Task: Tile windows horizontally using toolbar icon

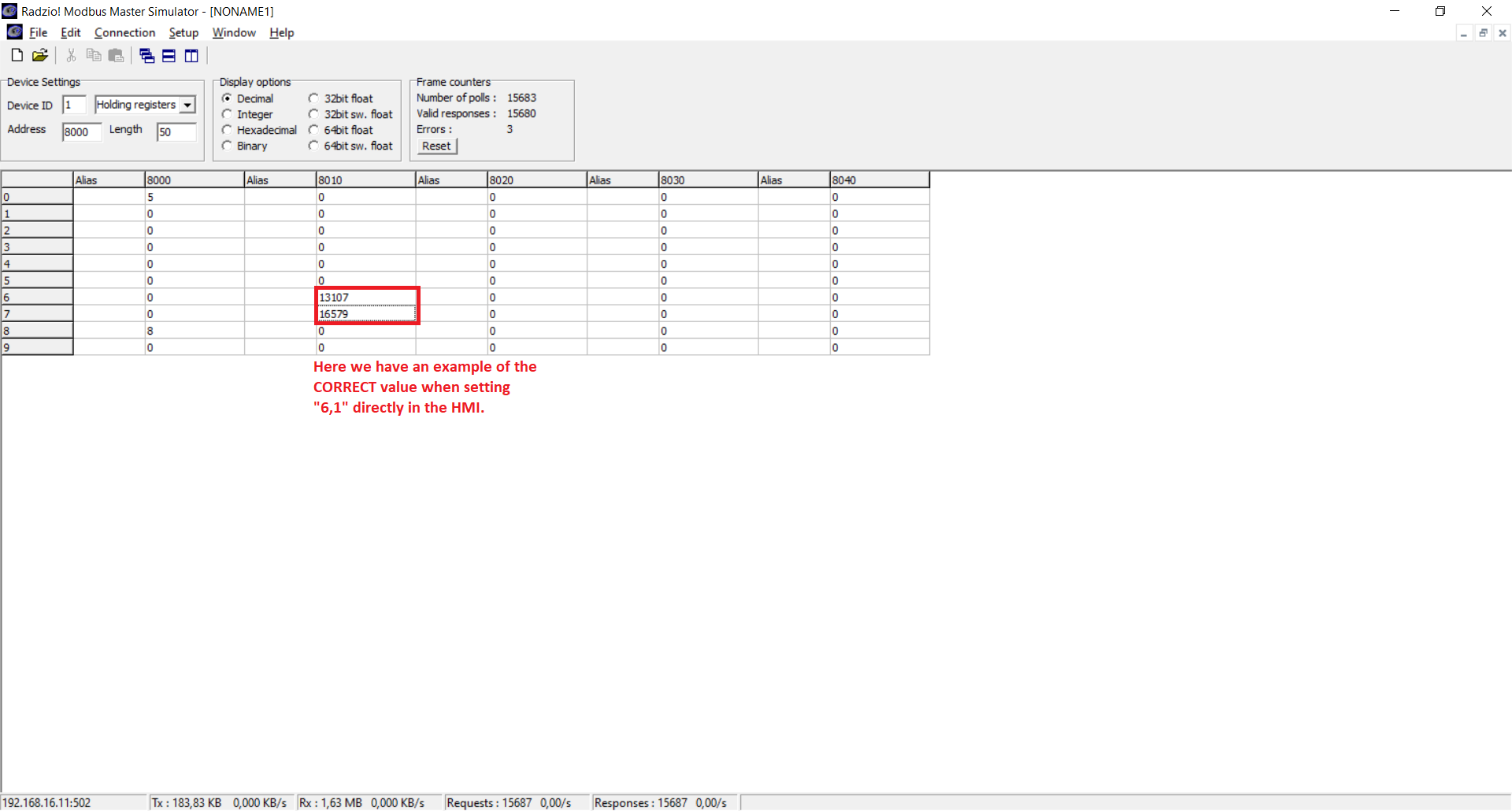Action: pos(169,55)
